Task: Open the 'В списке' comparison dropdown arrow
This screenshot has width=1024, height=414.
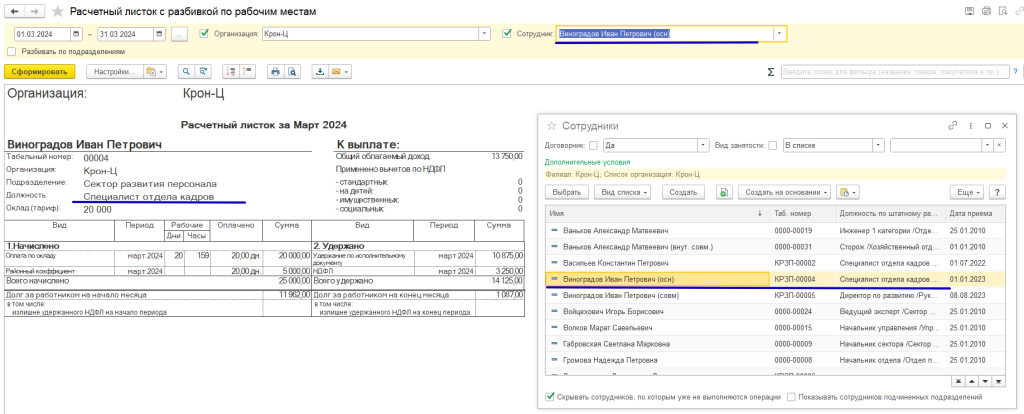Action: (878, 146)
